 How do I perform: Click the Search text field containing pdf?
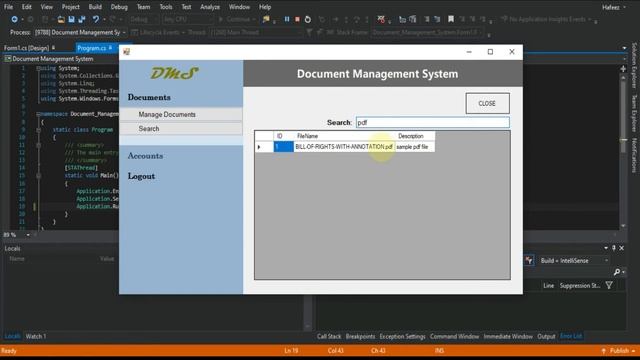tap(433, 122)
